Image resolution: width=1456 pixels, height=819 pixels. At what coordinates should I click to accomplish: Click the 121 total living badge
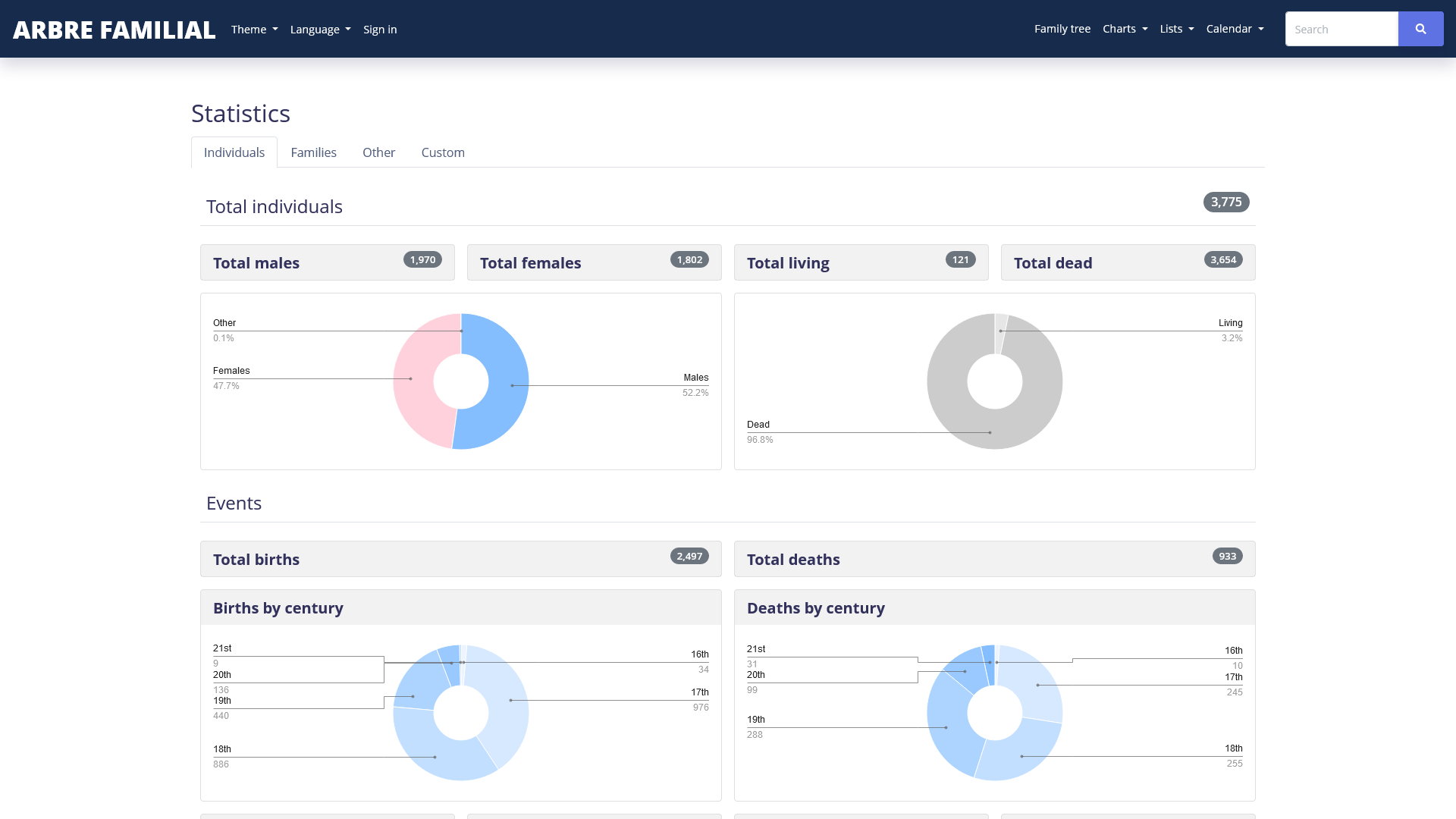pos(960,259)
